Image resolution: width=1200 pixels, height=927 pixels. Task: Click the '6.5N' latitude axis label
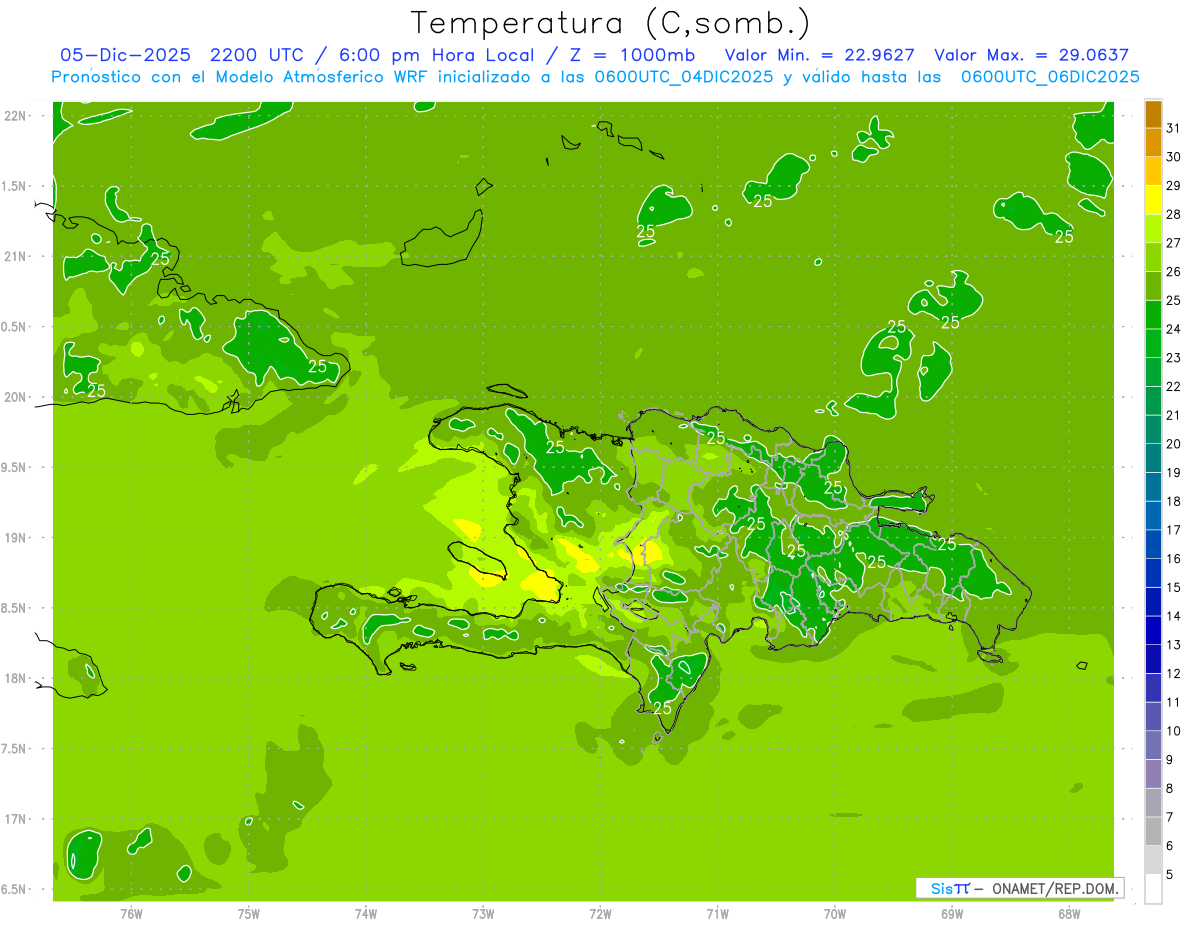coord(15,889)
